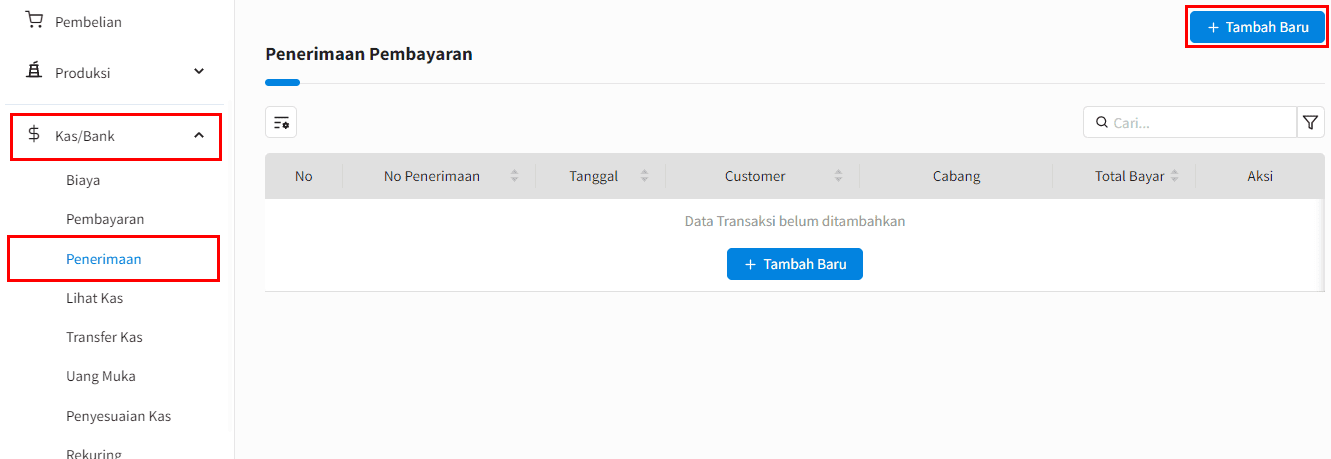Sort by the Total Bayar column arrows
1331x459 pixels.
point(1174,176)
